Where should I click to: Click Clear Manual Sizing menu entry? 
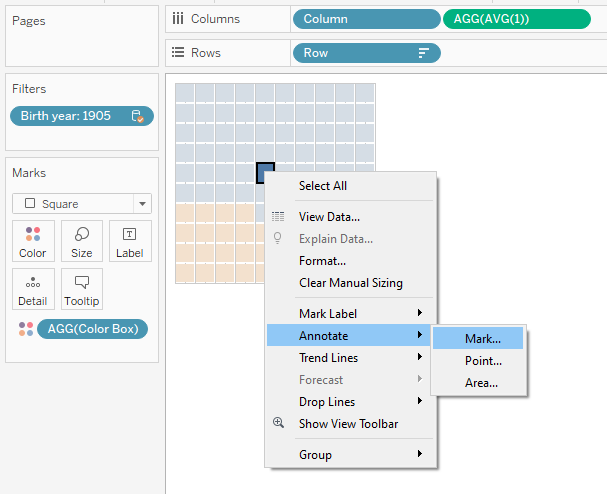[352, 283]
